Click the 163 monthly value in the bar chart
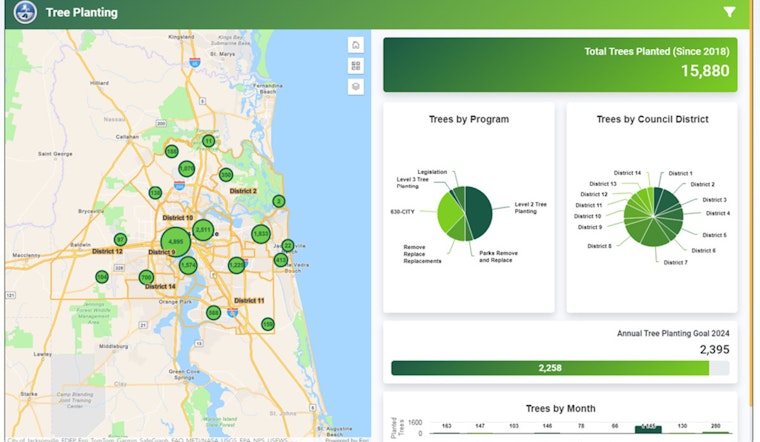The height and width of the screenshot is (442, 760). 446,426
